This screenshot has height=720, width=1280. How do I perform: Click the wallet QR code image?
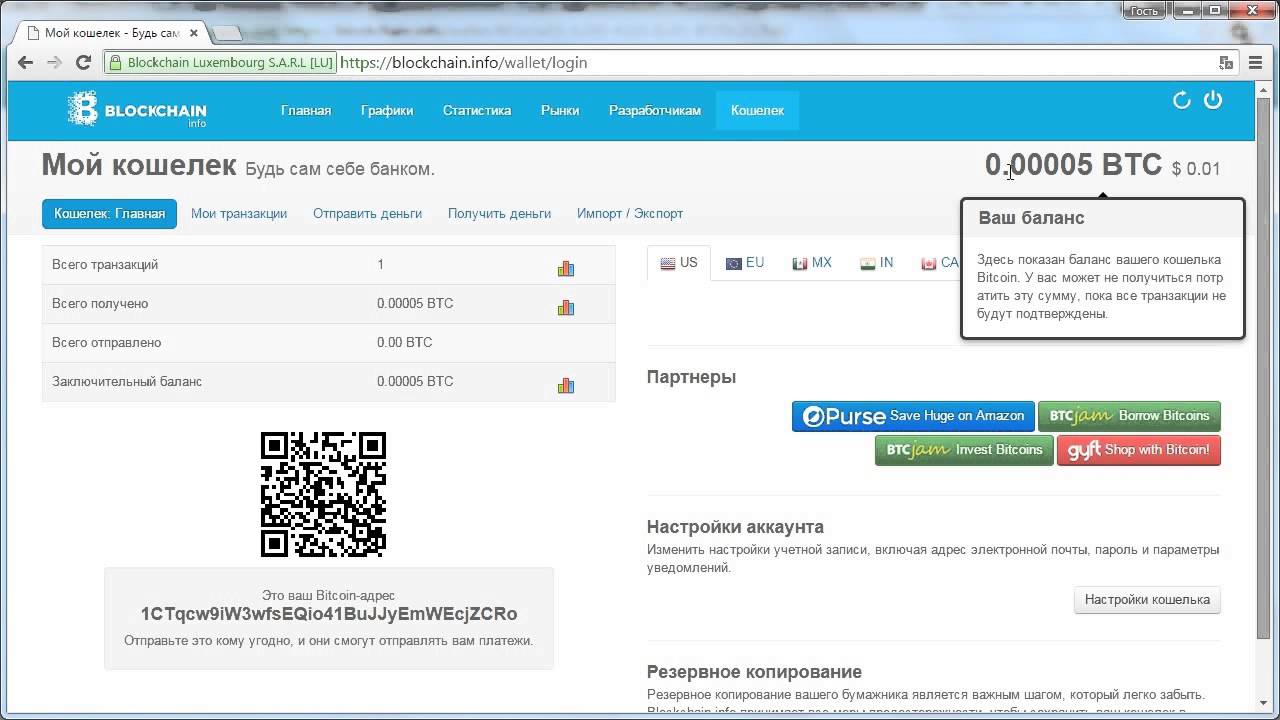(323, 494)
